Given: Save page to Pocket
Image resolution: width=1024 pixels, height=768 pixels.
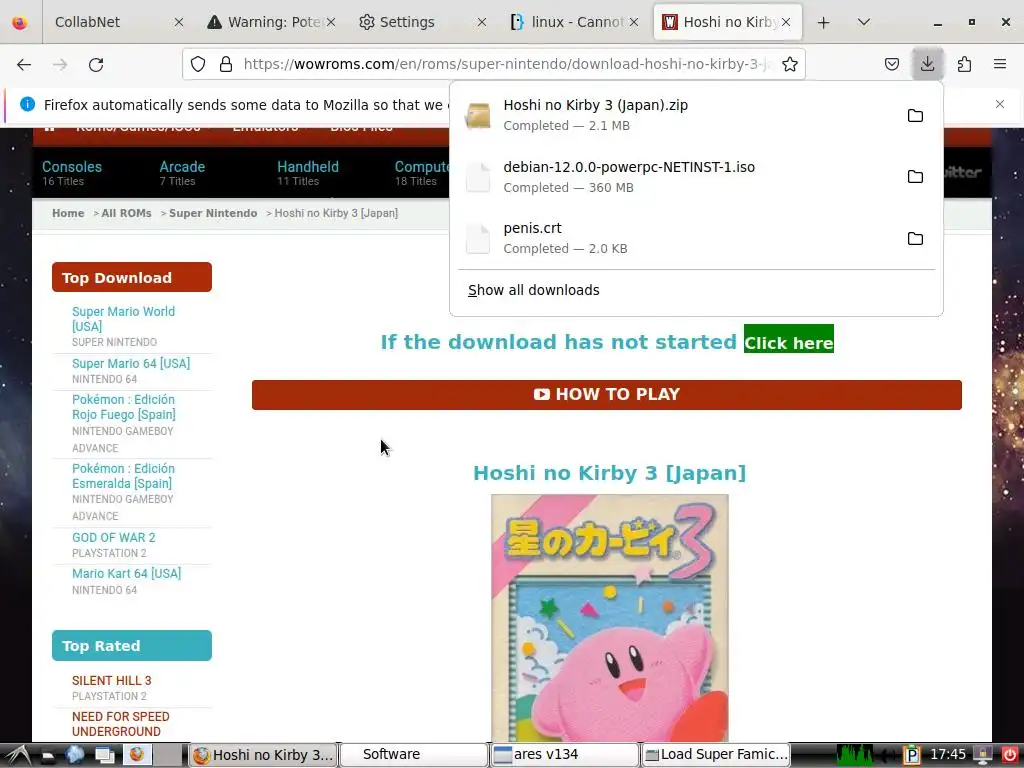Looking at the screenshot, I should [x=891, y=64].
